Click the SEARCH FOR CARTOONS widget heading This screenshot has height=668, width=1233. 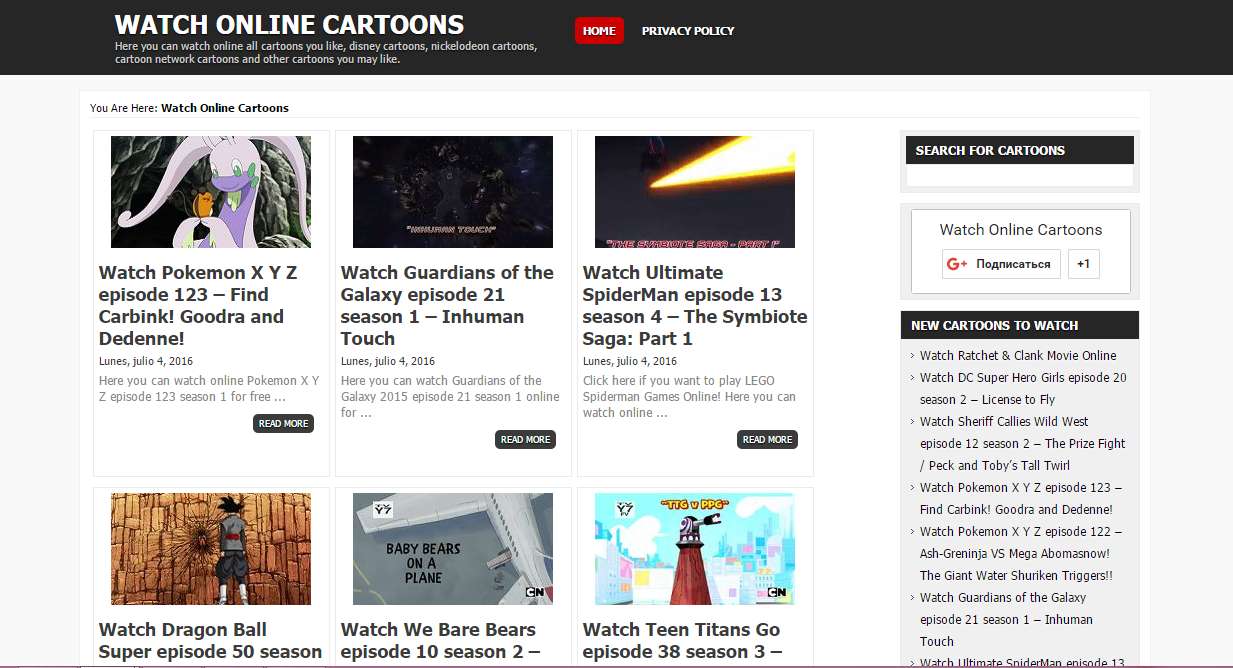[x=990, y=150]
